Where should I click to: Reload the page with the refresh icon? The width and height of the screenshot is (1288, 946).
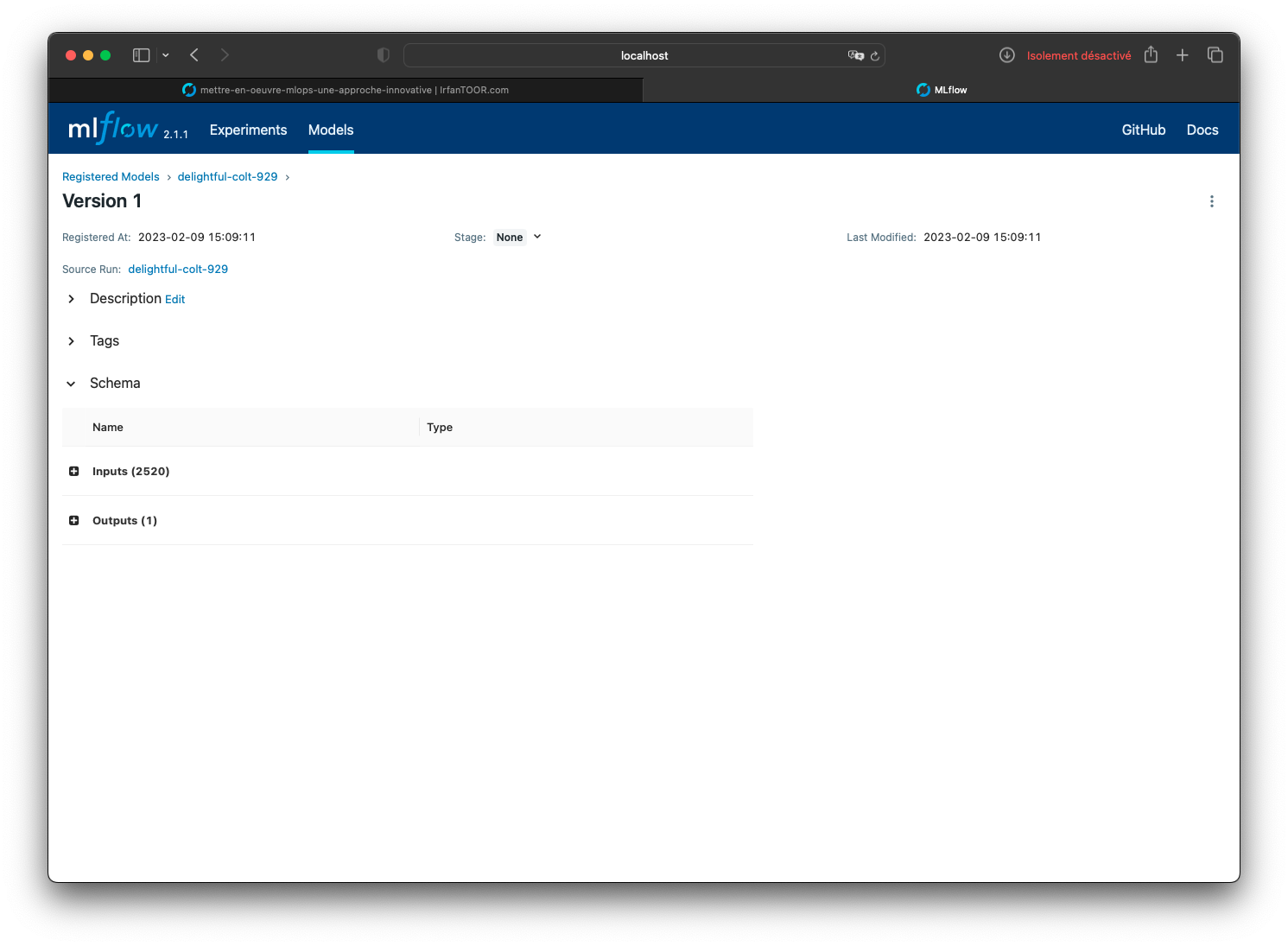[875, 55]
